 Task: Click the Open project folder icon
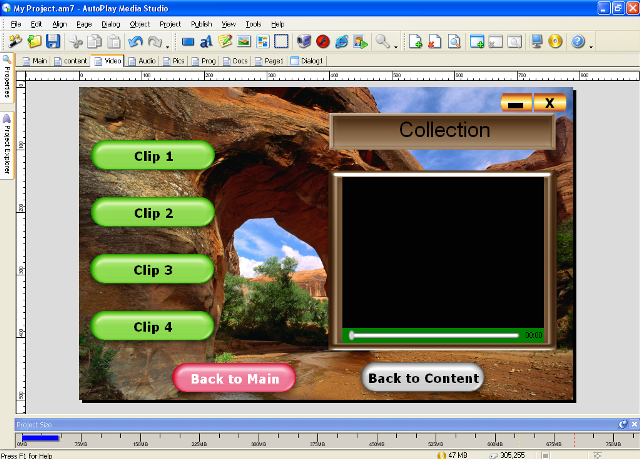coord(35,42)
